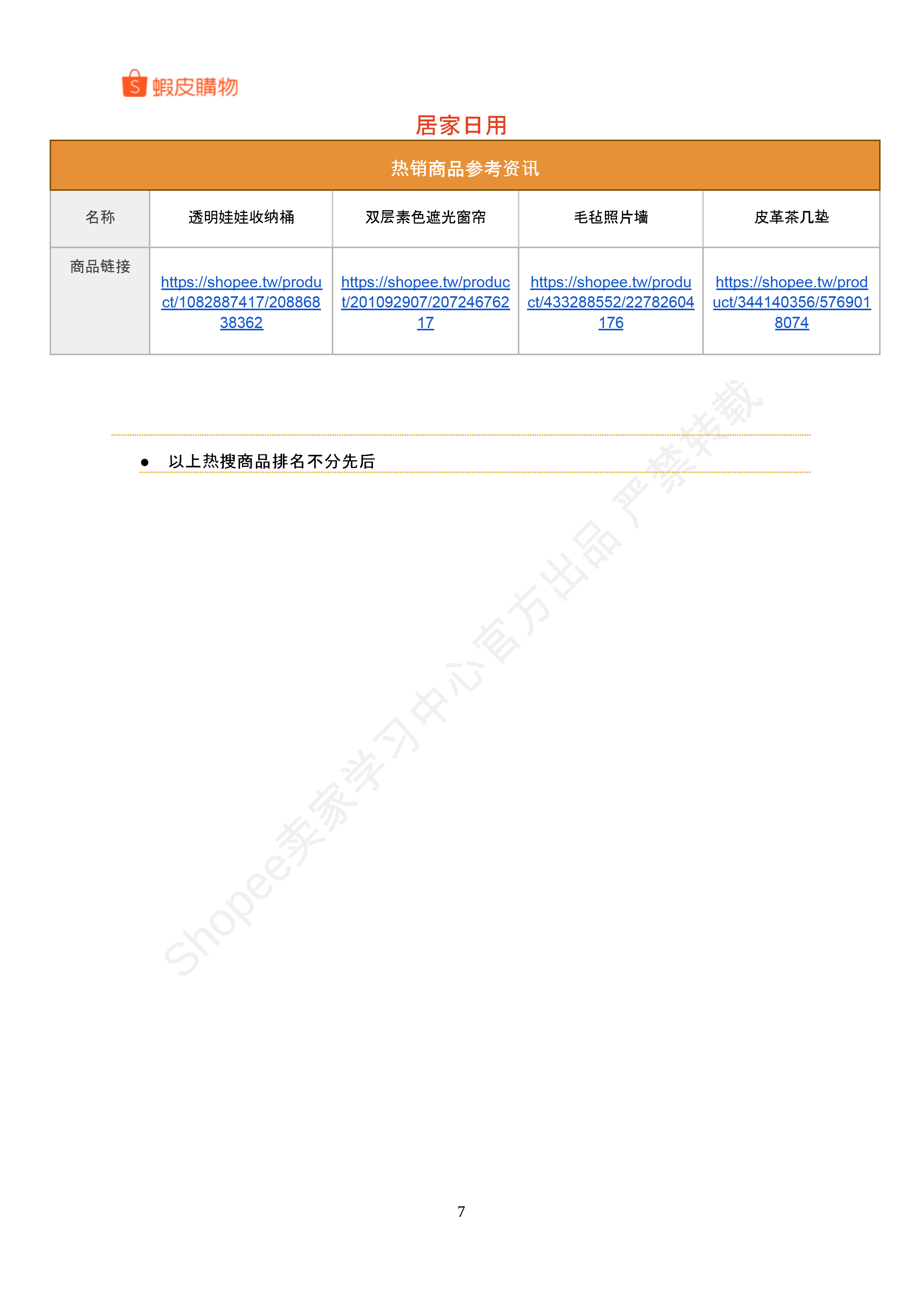Click the Shopee shopping bag logo icon
The image size is (924, 1306).
pyautogui.click(x=134, y=84)
